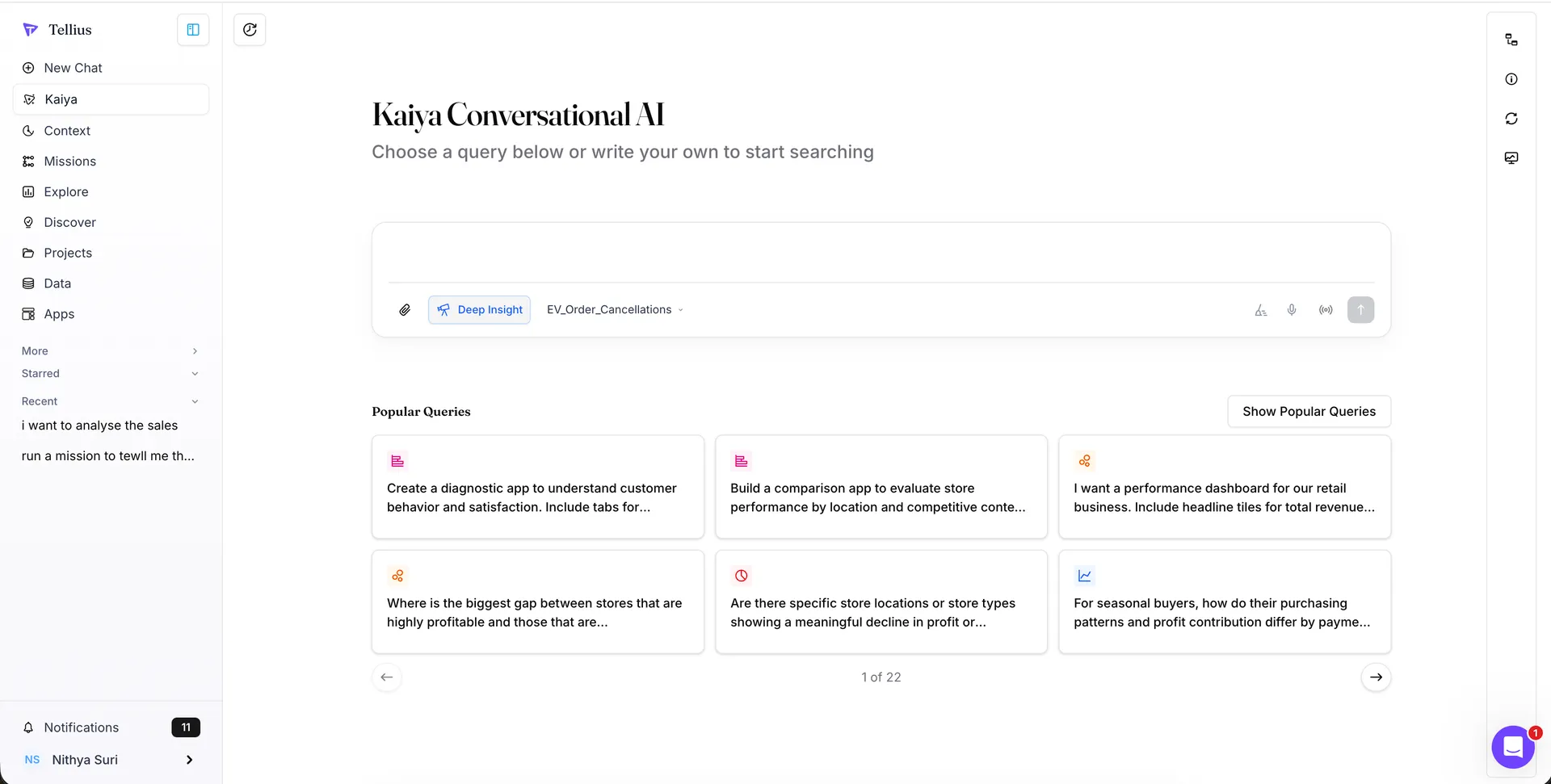Collapse the Recent chats section
Screen dimensions: 1551x784
click(111, 401)
